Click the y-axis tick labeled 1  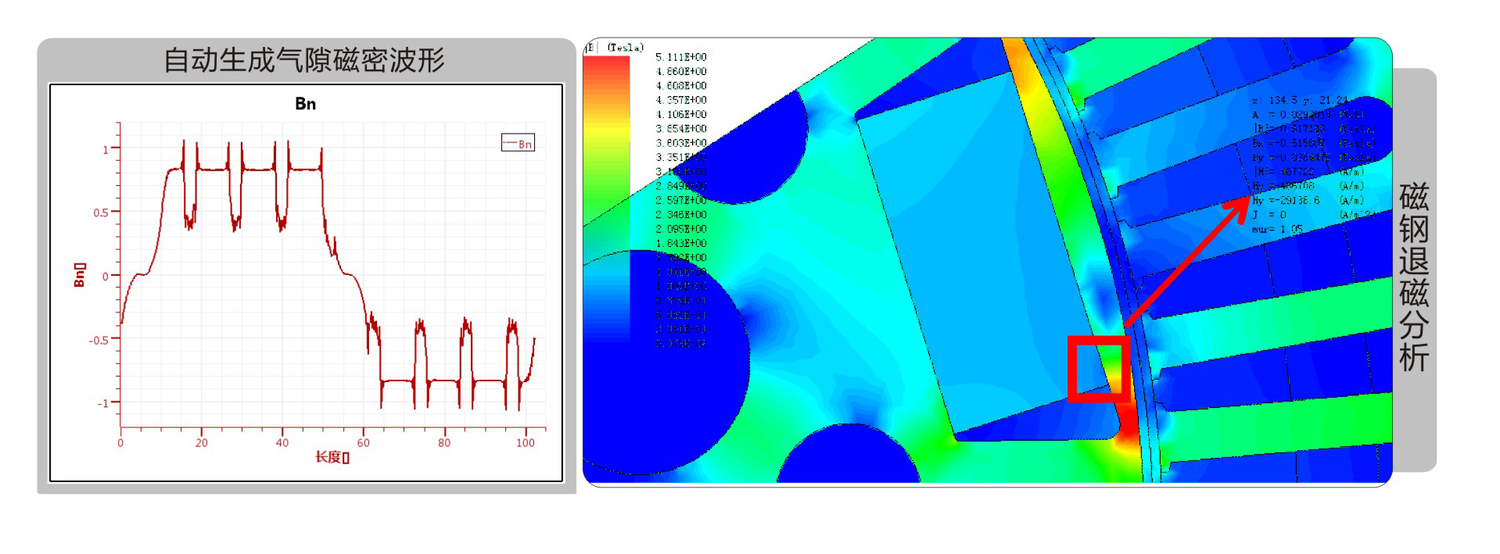coord(106,149)
